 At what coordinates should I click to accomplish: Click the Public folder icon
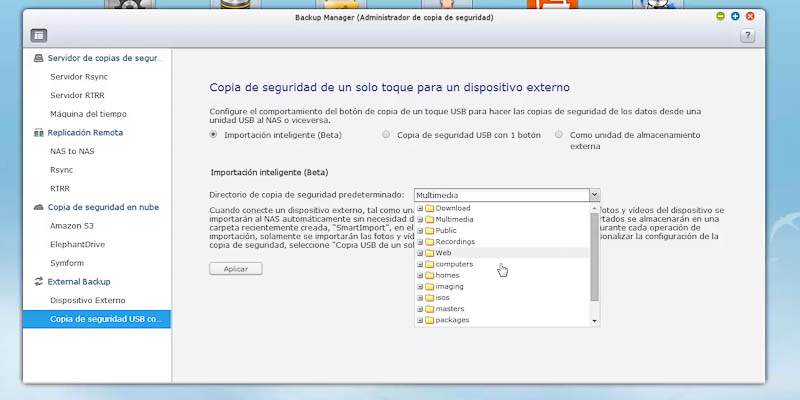click(x=429, y=231)
